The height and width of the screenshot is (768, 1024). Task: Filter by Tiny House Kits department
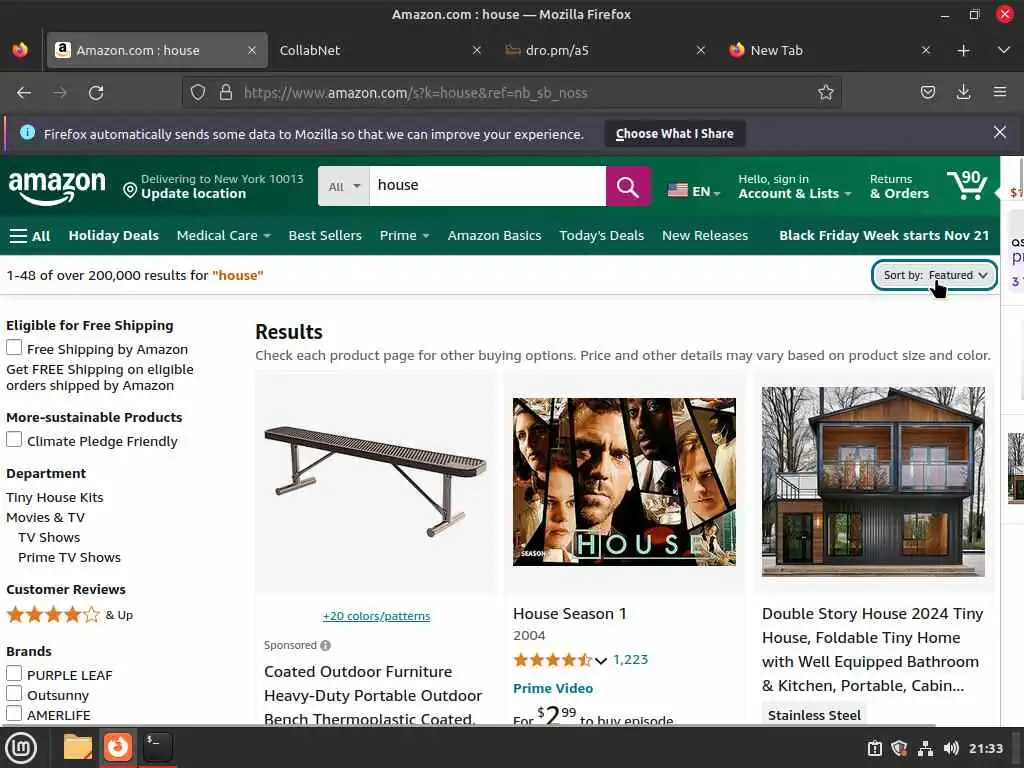(55, 498)
